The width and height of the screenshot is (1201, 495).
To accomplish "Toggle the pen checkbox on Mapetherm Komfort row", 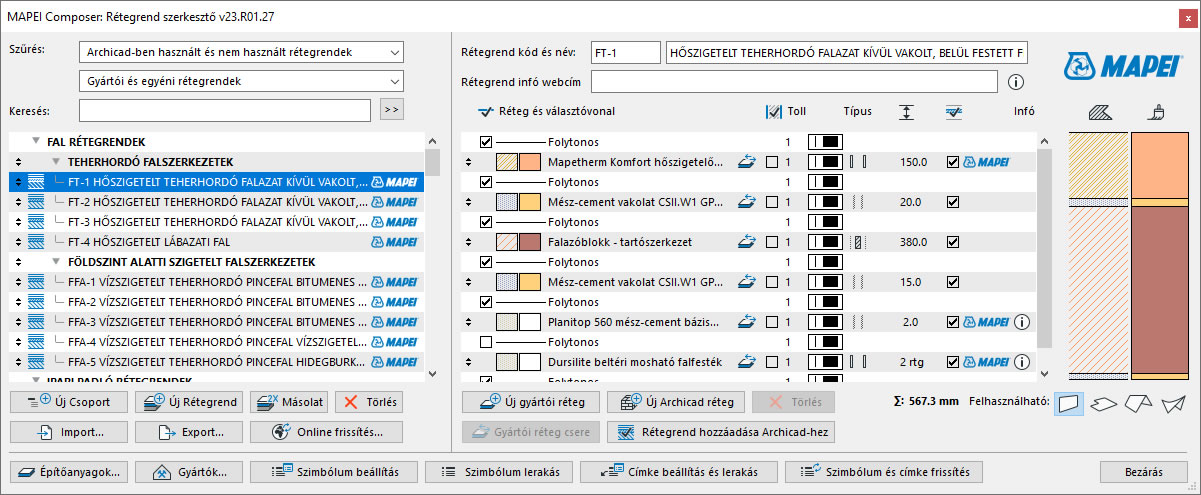I will click(x=771, y=162).
